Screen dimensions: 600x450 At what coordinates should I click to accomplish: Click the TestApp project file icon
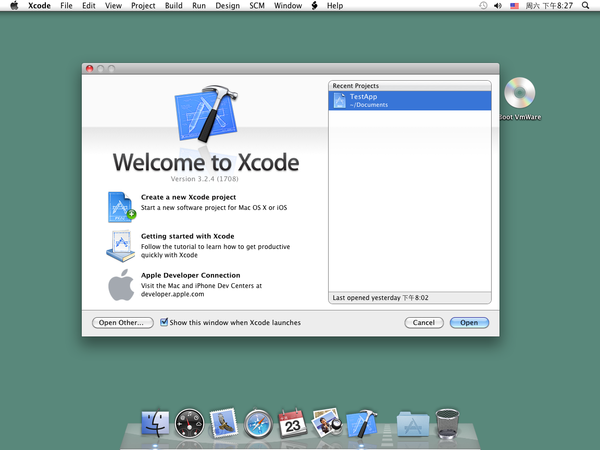click(x=339, y=101)
